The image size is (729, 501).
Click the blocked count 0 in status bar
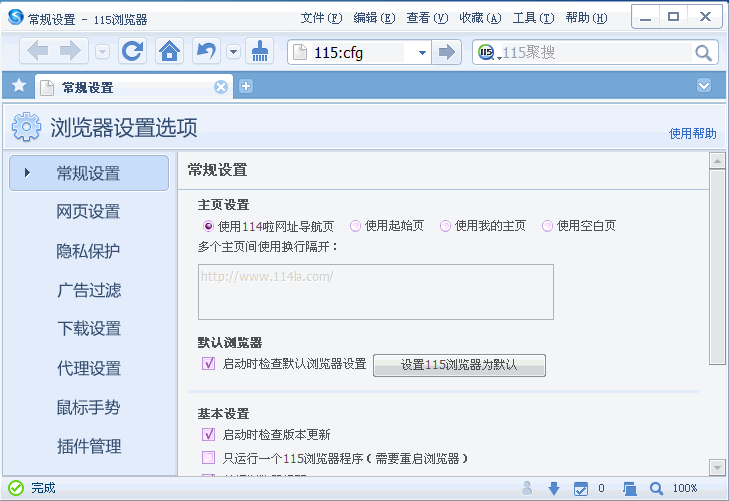601,488
